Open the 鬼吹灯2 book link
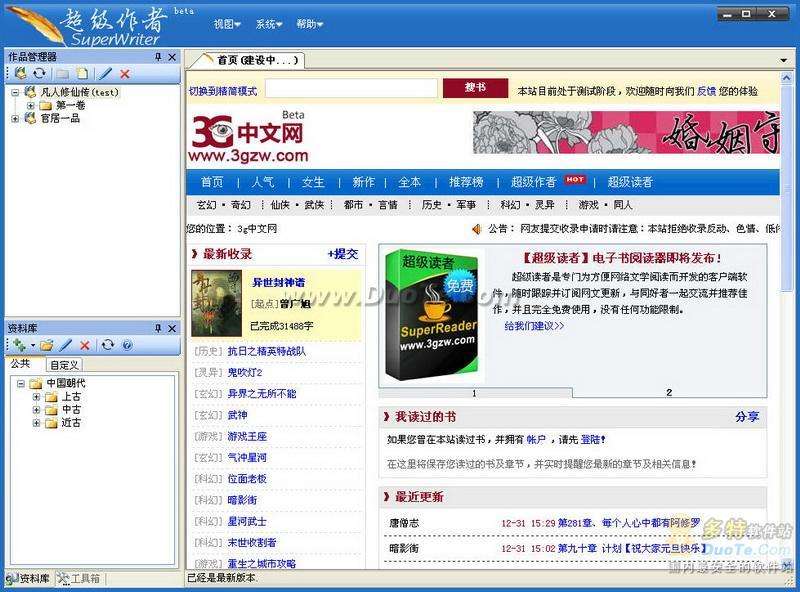The image size is (800, 592). click(x=245, y=373)
